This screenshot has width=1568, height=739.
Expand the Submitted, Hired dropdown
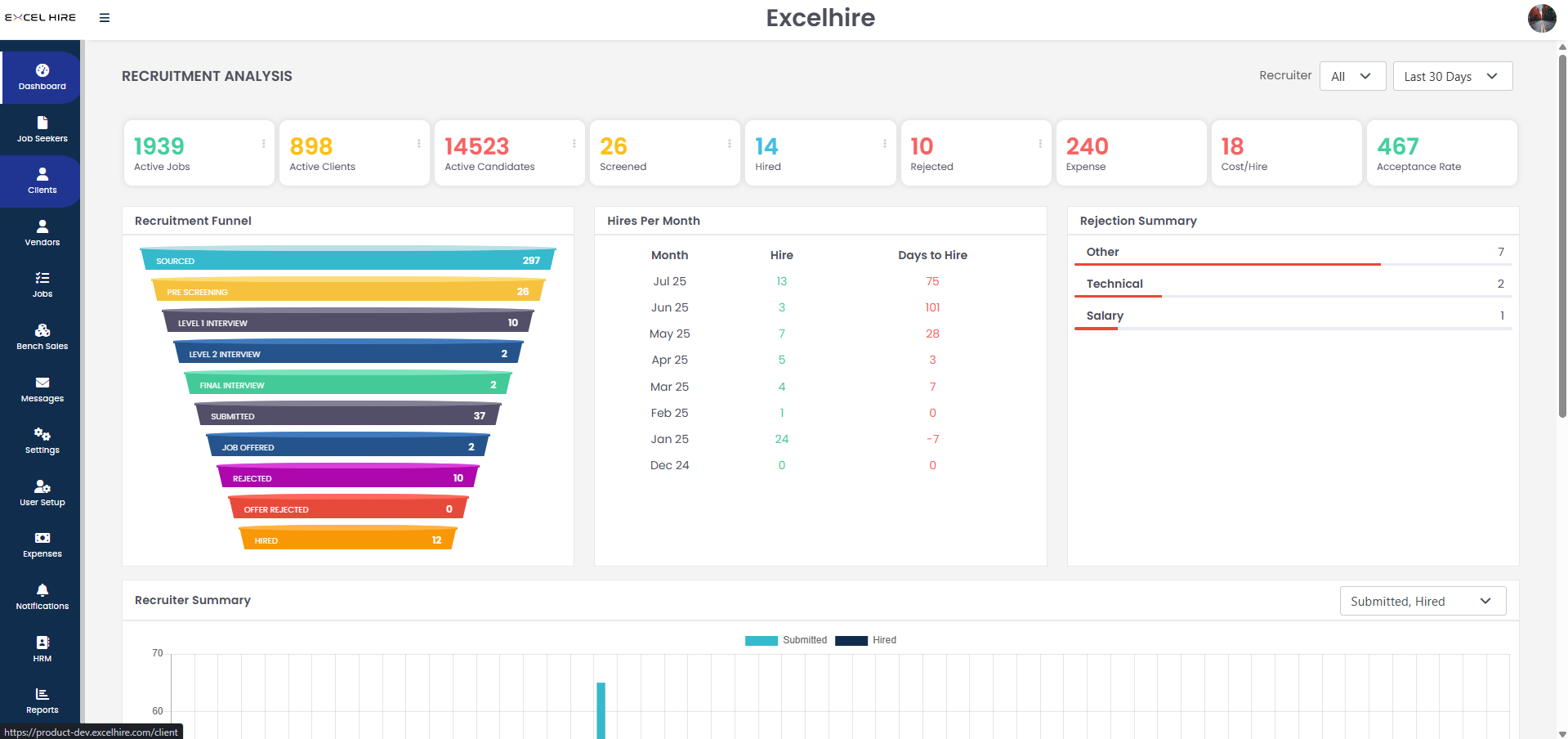tap(1423, 601)
